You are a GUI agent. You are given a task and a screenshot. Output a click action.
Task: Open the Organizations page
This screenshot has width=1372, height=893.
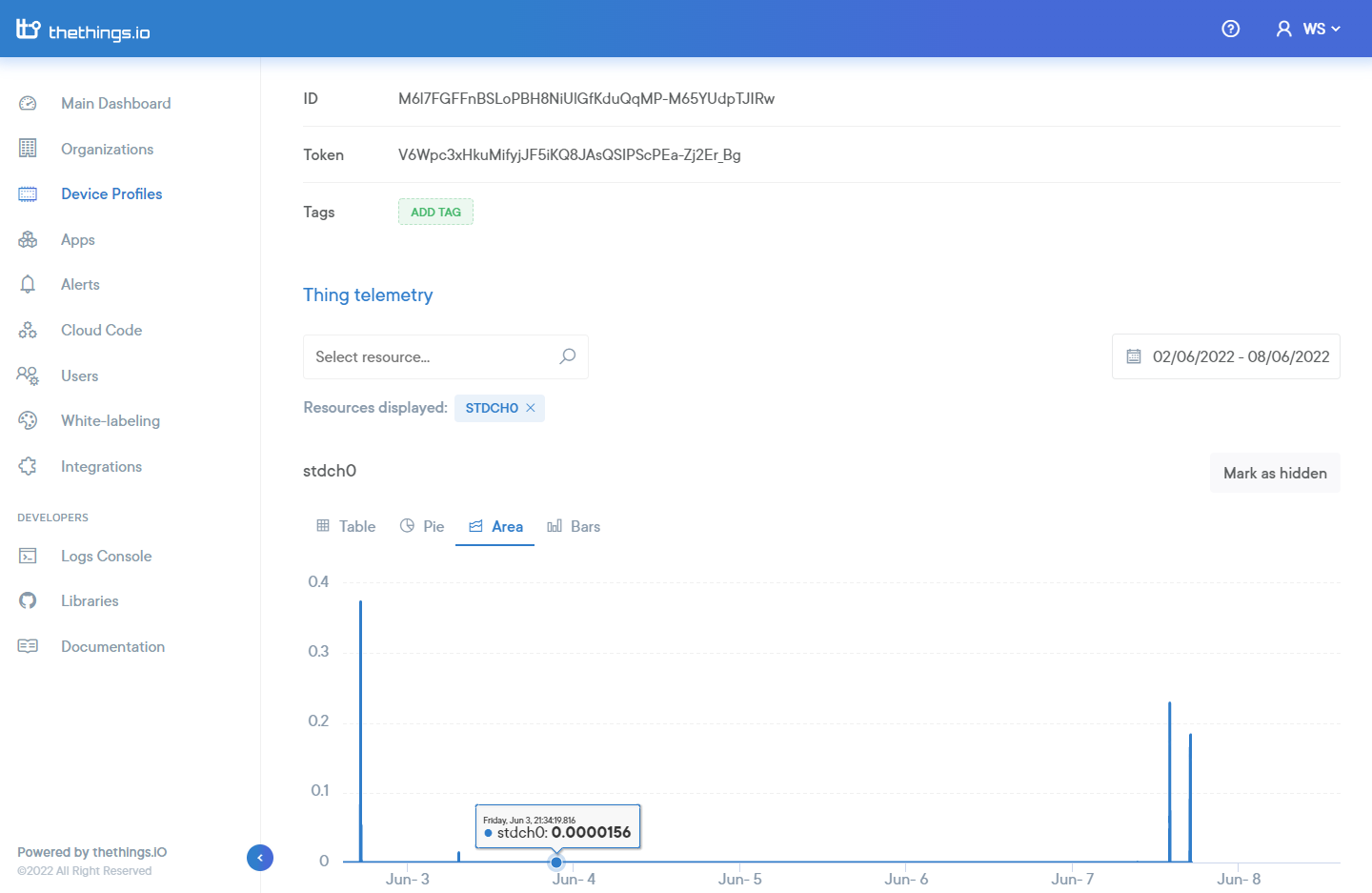(x=107, y=149)
